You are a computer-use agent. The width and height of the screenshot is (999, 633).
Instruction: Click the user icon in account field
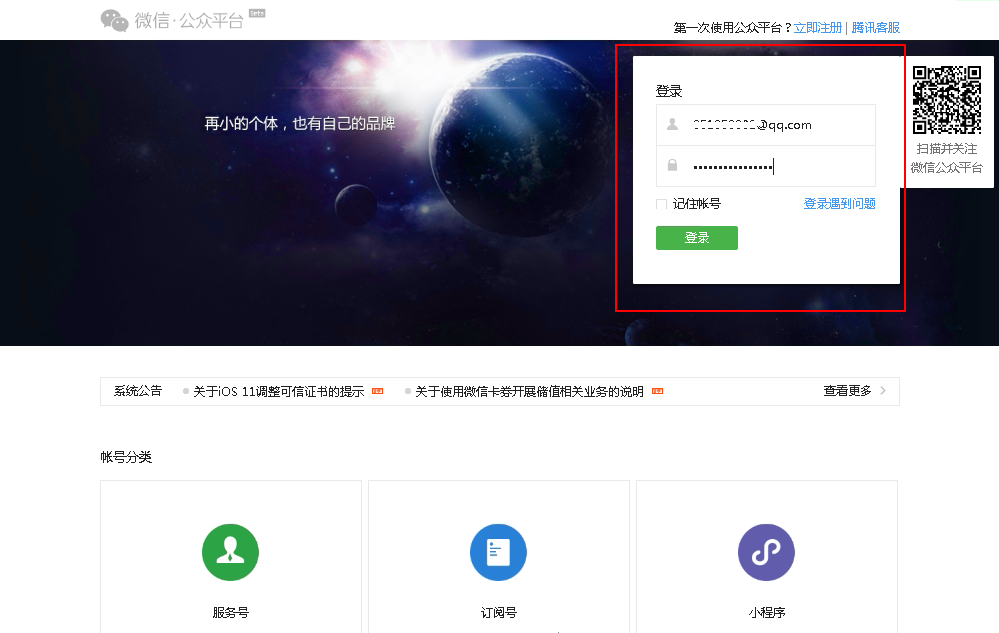pos(672,125)
